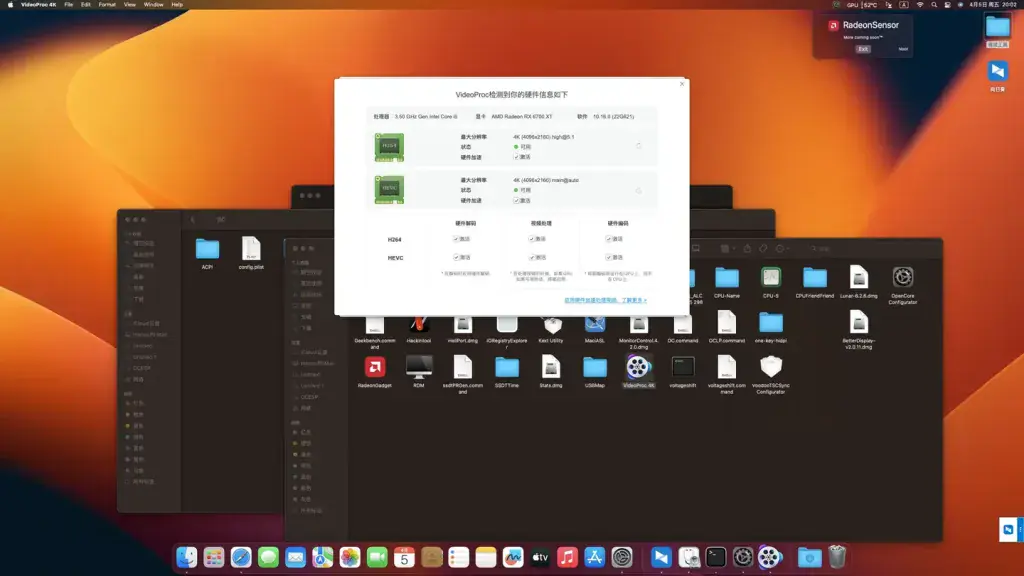Open the Format menu
The image size is (1024, 576).
pyautogui.click(x=107, y=5)
